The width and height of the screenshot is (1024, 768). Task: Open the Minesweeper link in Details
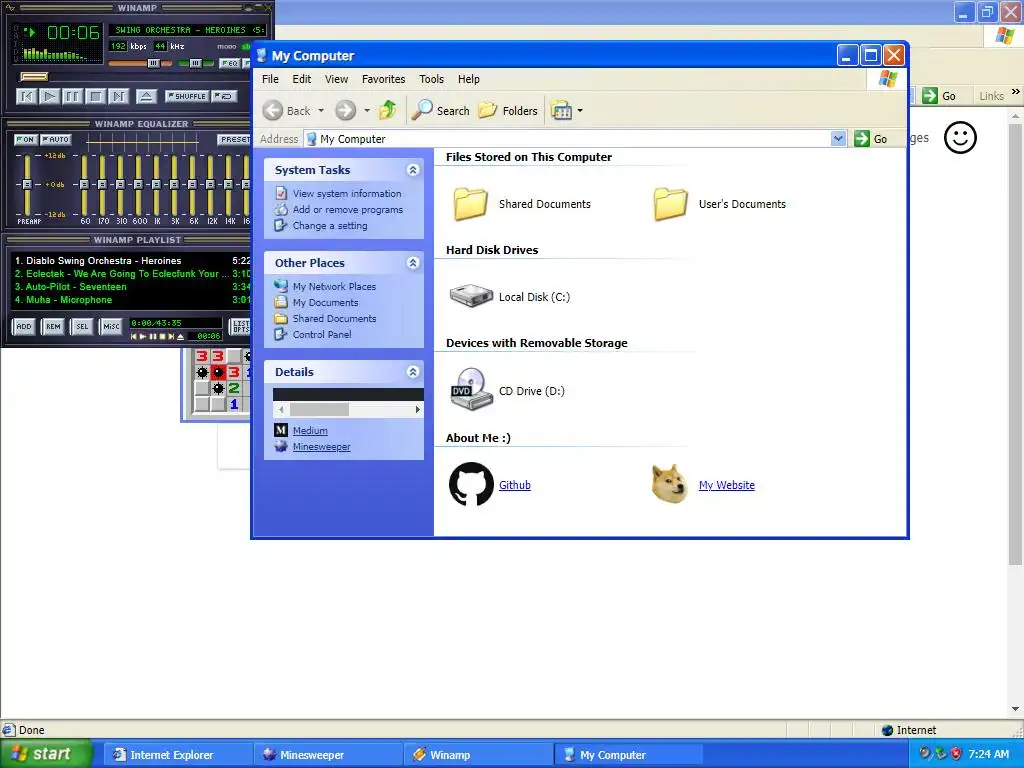(321, 447)
